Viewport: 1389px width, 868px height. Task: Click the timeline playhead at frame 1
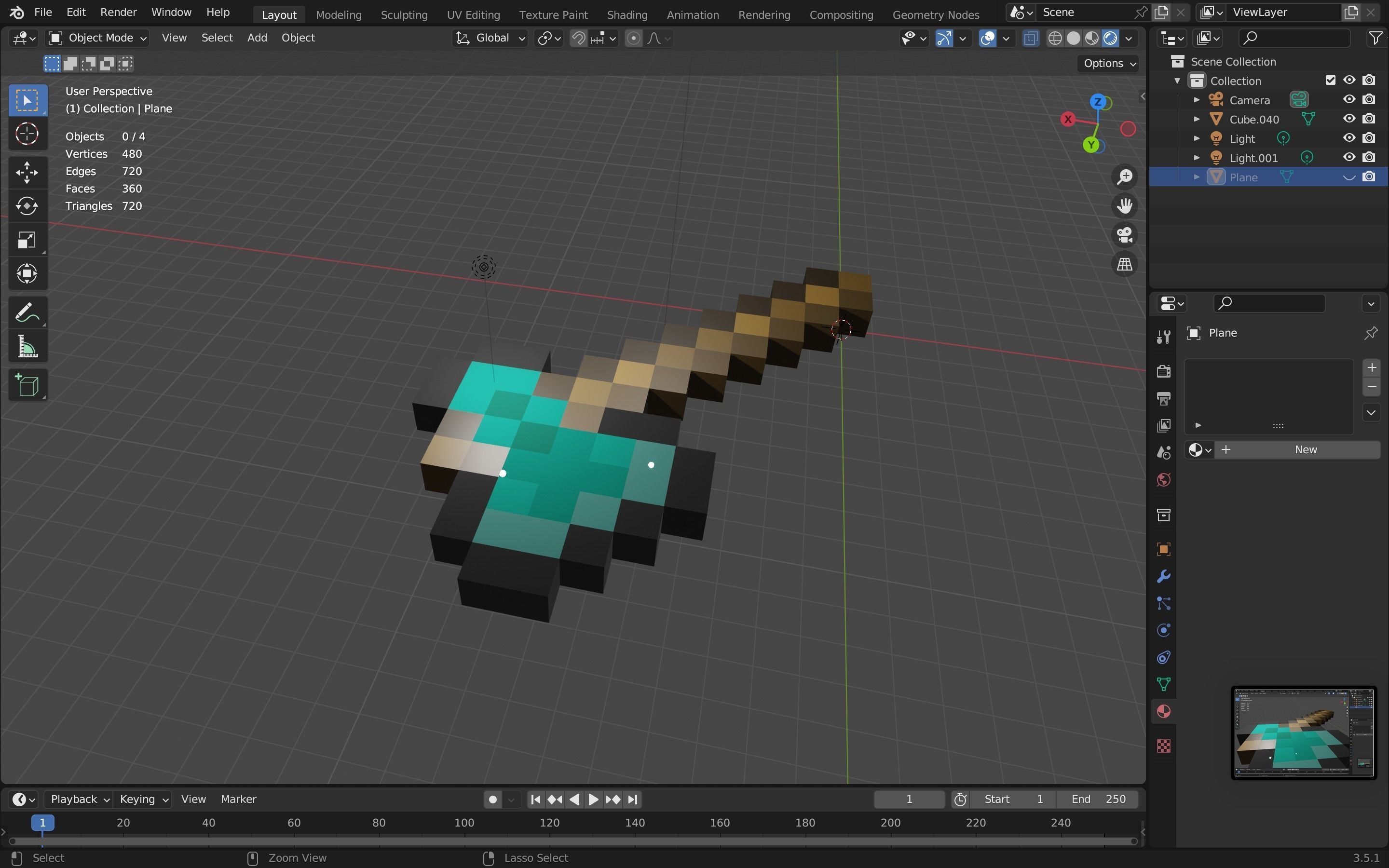pyautogui.click(x=42, y=823)
